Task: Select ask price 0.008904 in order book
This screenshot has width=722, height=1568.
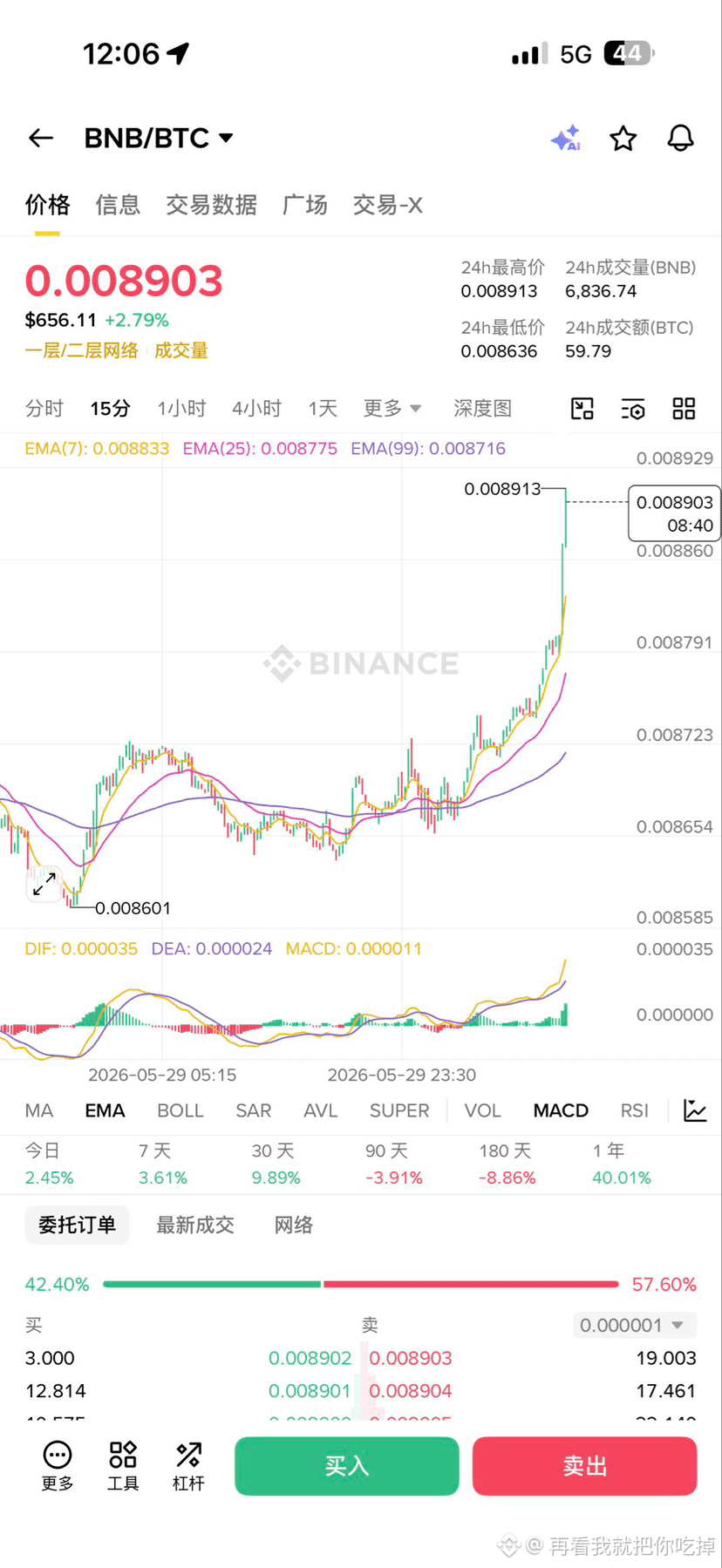Action: (x=411, y=1391)
